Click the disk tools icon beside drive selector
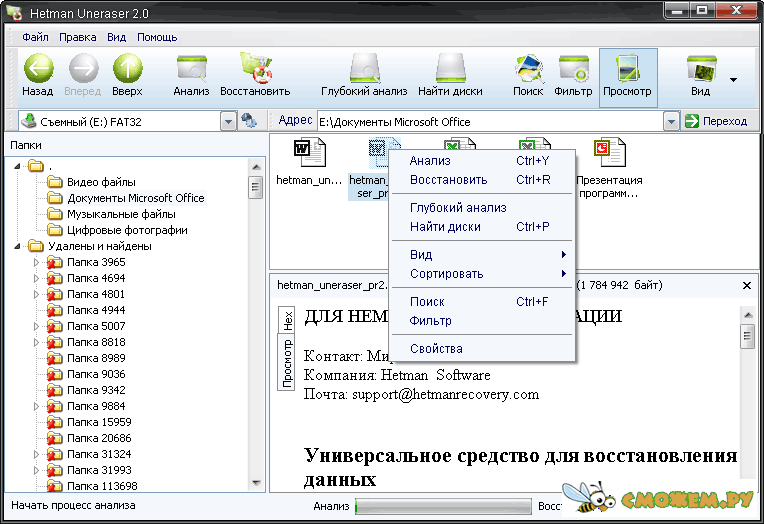The width and height of the screenshot is (764, 524). (249, 121)
